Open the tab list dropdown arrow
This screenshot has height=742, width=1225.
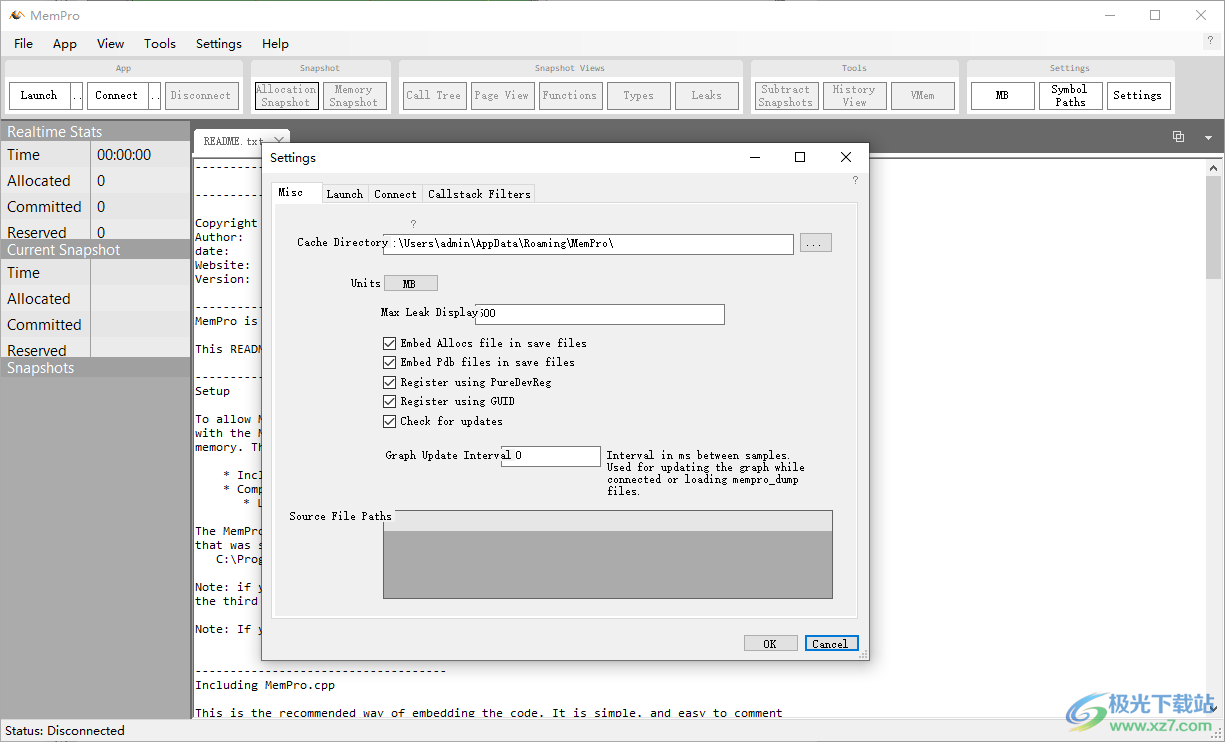click(x=1208, y=137)
